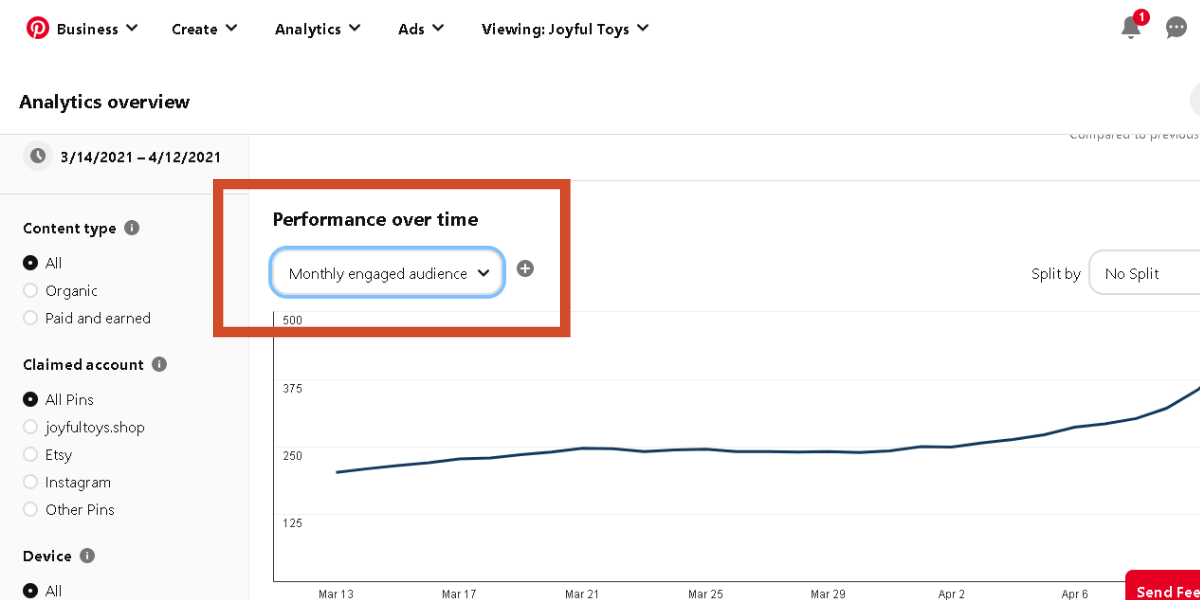Open the notifications bell
This screenshot has width=1200, height=600.
coord(1131,28)
